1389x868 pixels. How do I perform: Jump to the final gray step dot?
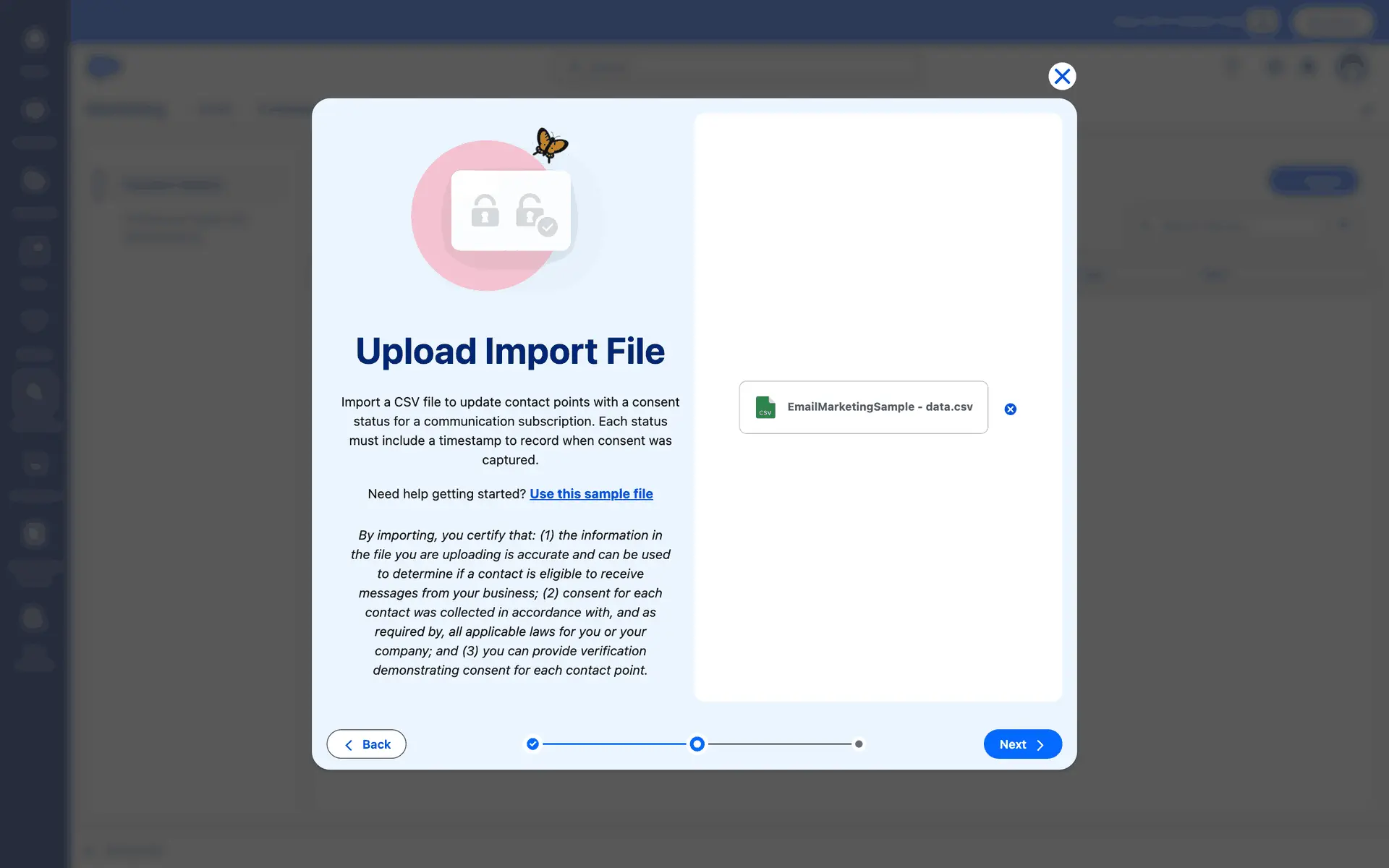click(859, 744)
